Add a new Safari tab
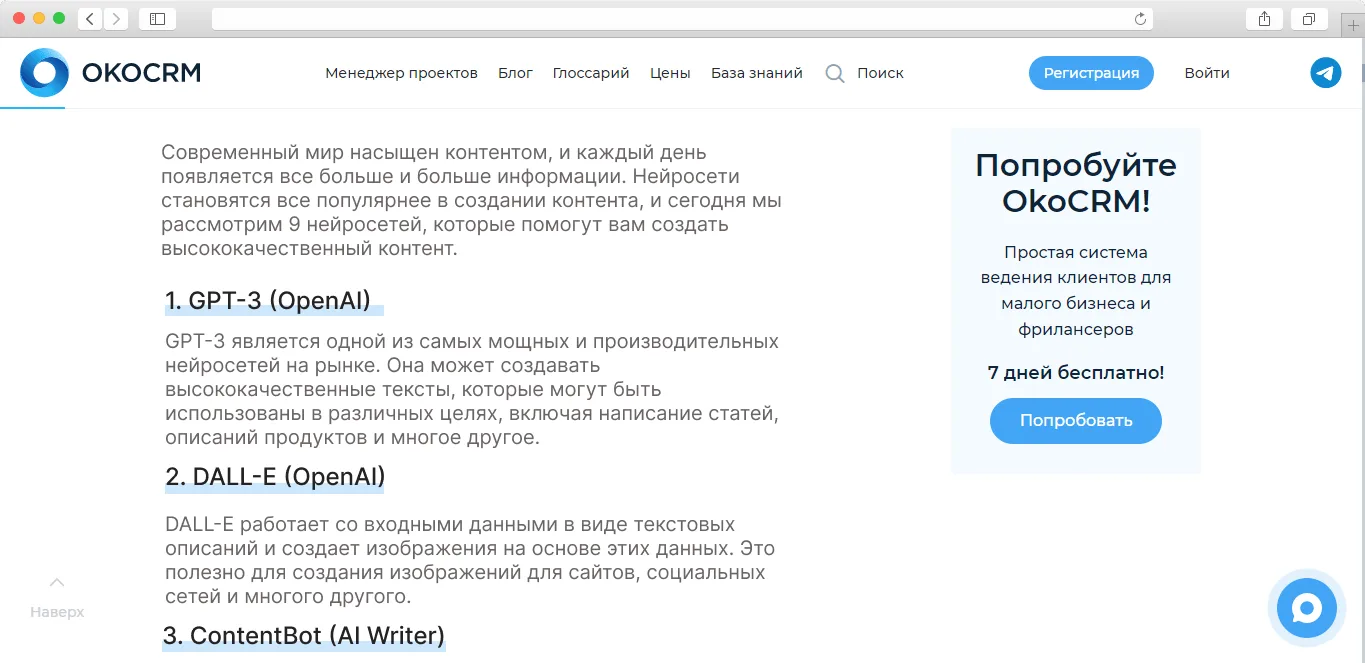1365x663 pixels. 1354,25
